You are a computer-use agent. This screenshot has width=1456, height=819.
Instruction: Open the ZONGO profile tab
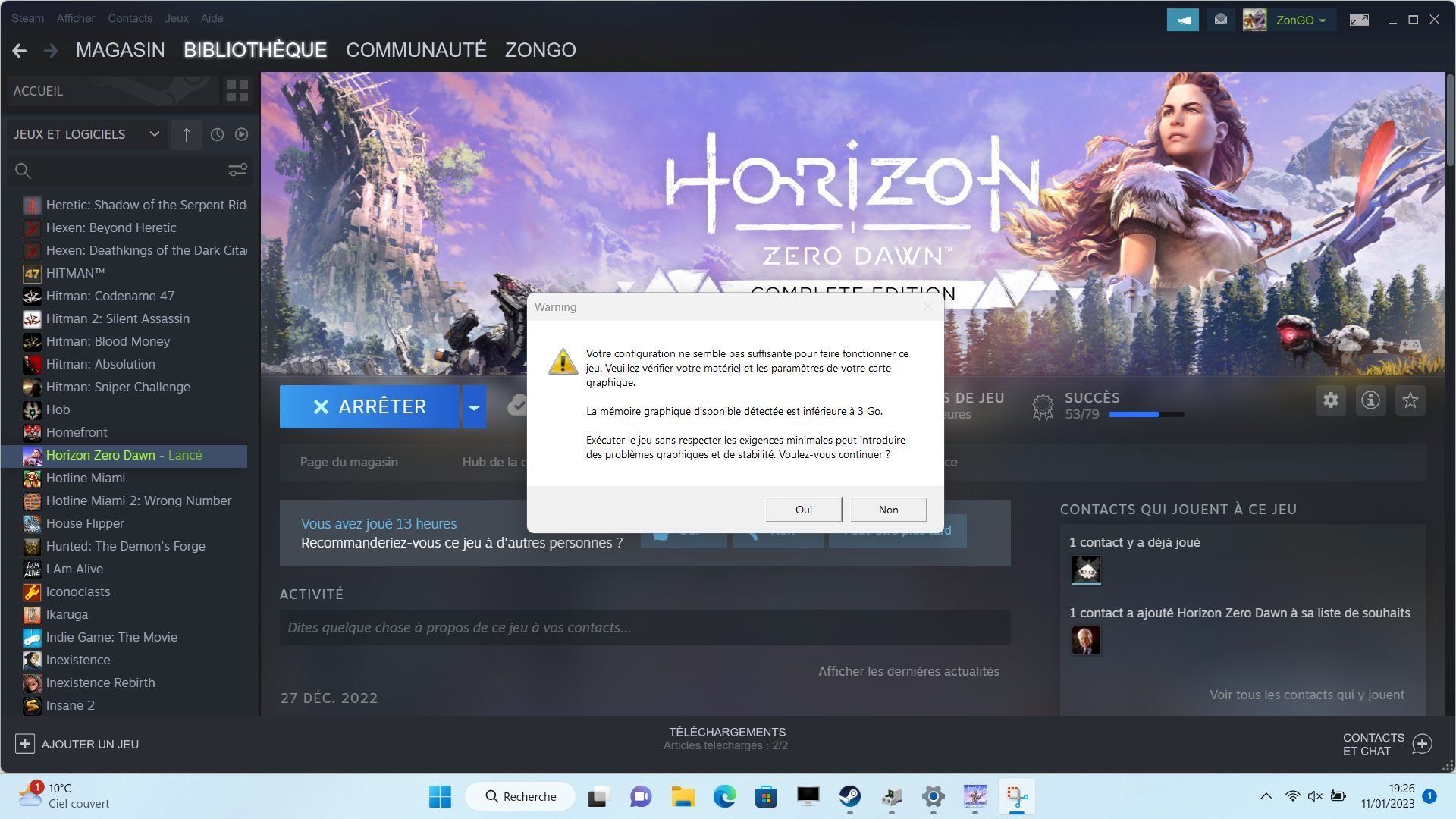541,50
